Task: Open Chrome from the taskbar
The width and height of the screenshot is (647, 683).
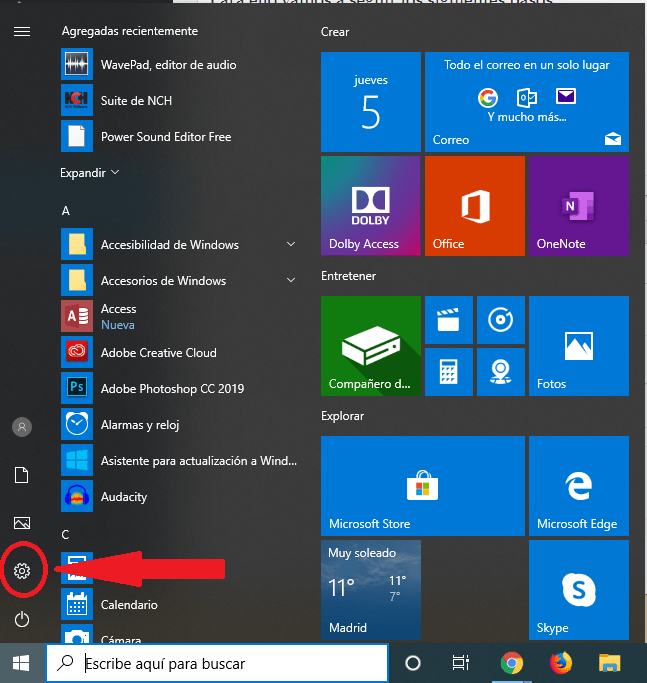Action: [x=512, y=663]
